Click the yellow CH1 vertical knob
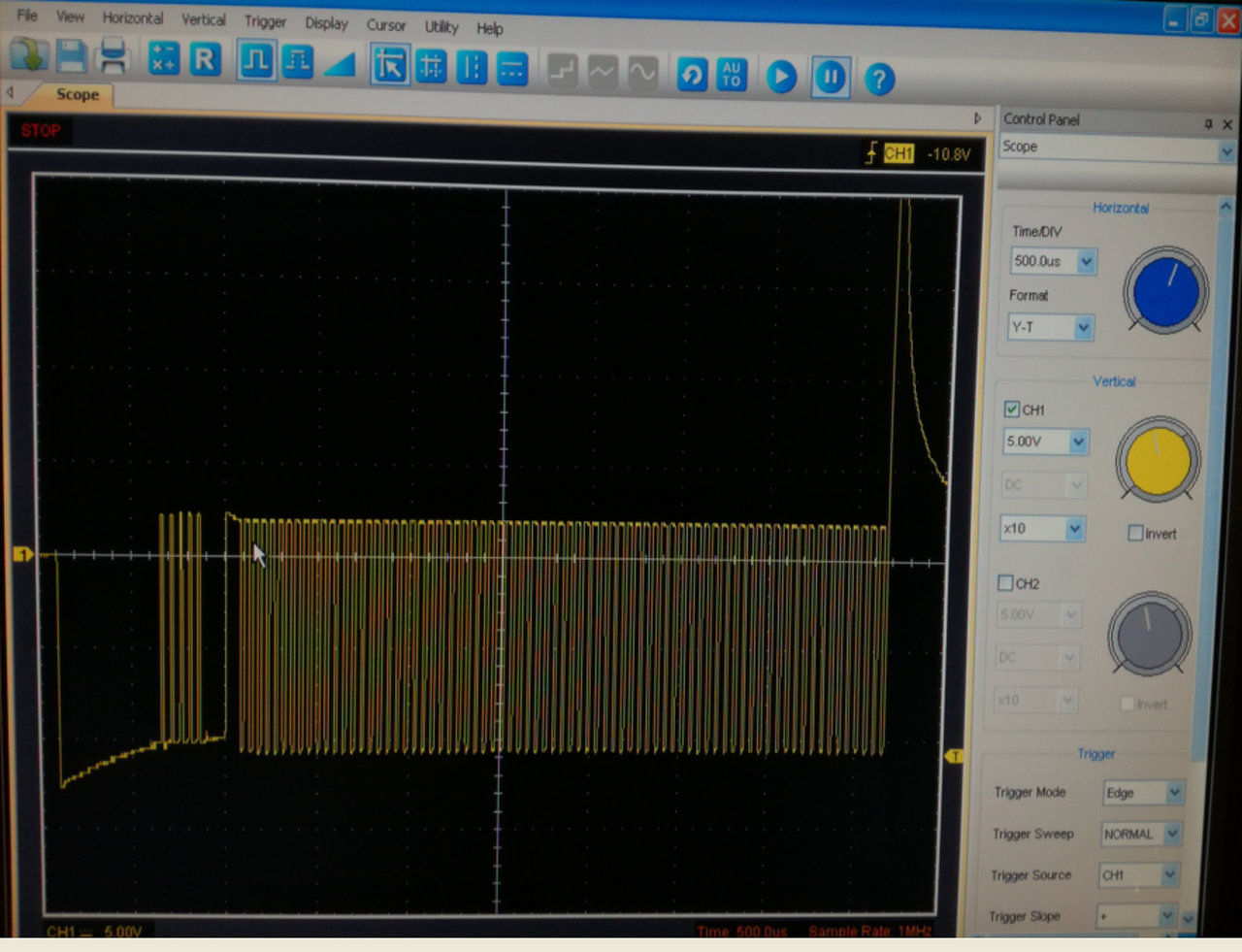 pyautogui.click(x=1157, y=460)
